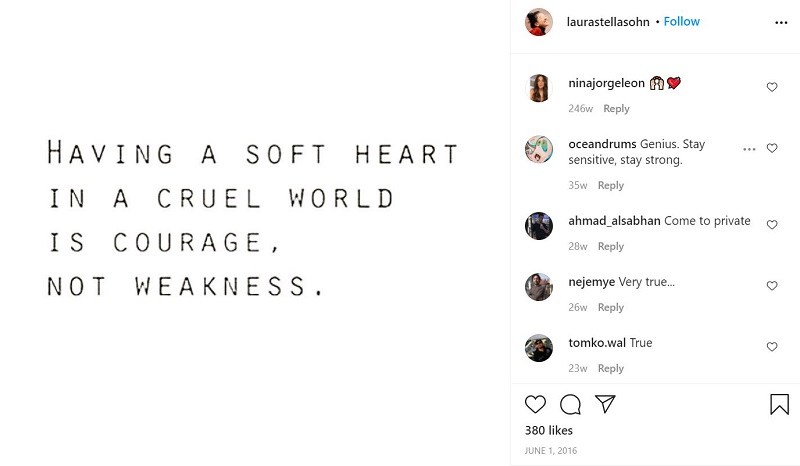Viewport: 800px width, 466px height.
Task: Like ninajorgeleon's comment
Action: click(x=772, y=87)
